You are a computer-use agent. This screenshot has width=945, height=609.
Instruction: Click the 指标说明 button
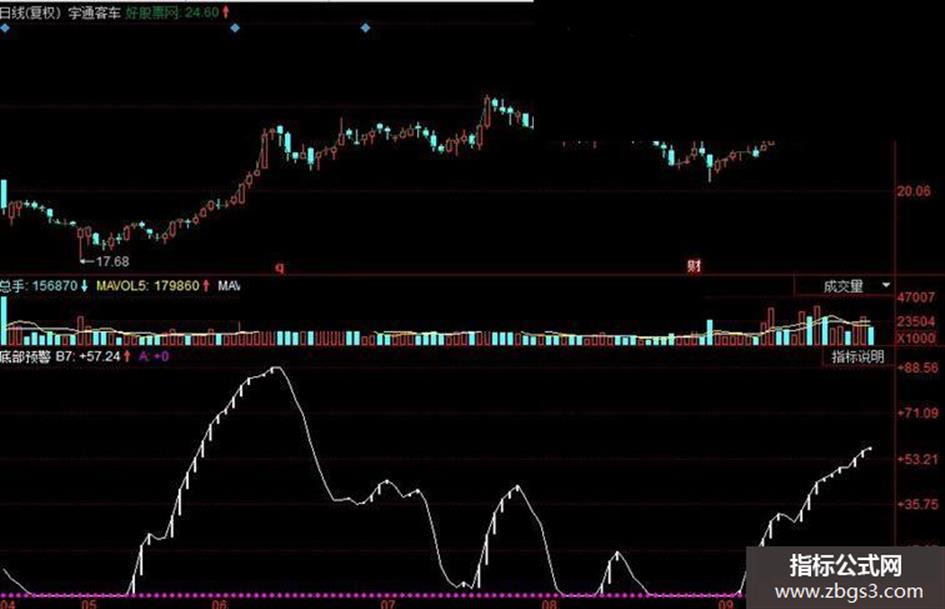858,357
